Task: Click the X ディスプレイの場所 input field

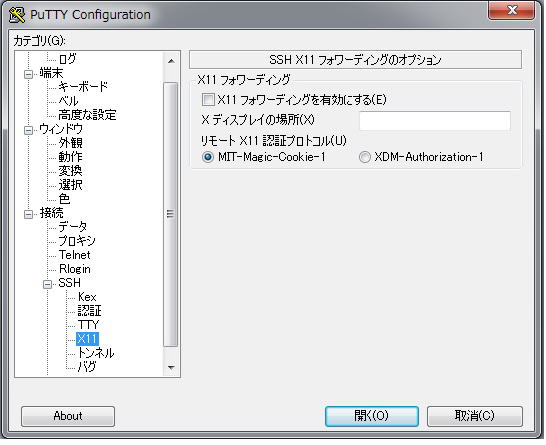Action: coord(435,121)
